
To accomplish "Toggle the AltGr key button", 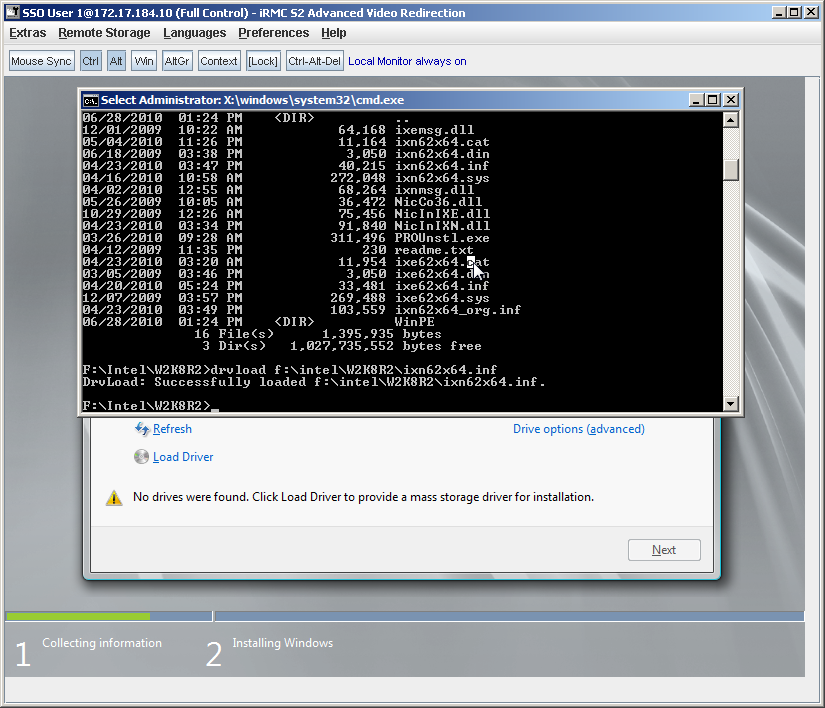I will [x=177, y=61].
